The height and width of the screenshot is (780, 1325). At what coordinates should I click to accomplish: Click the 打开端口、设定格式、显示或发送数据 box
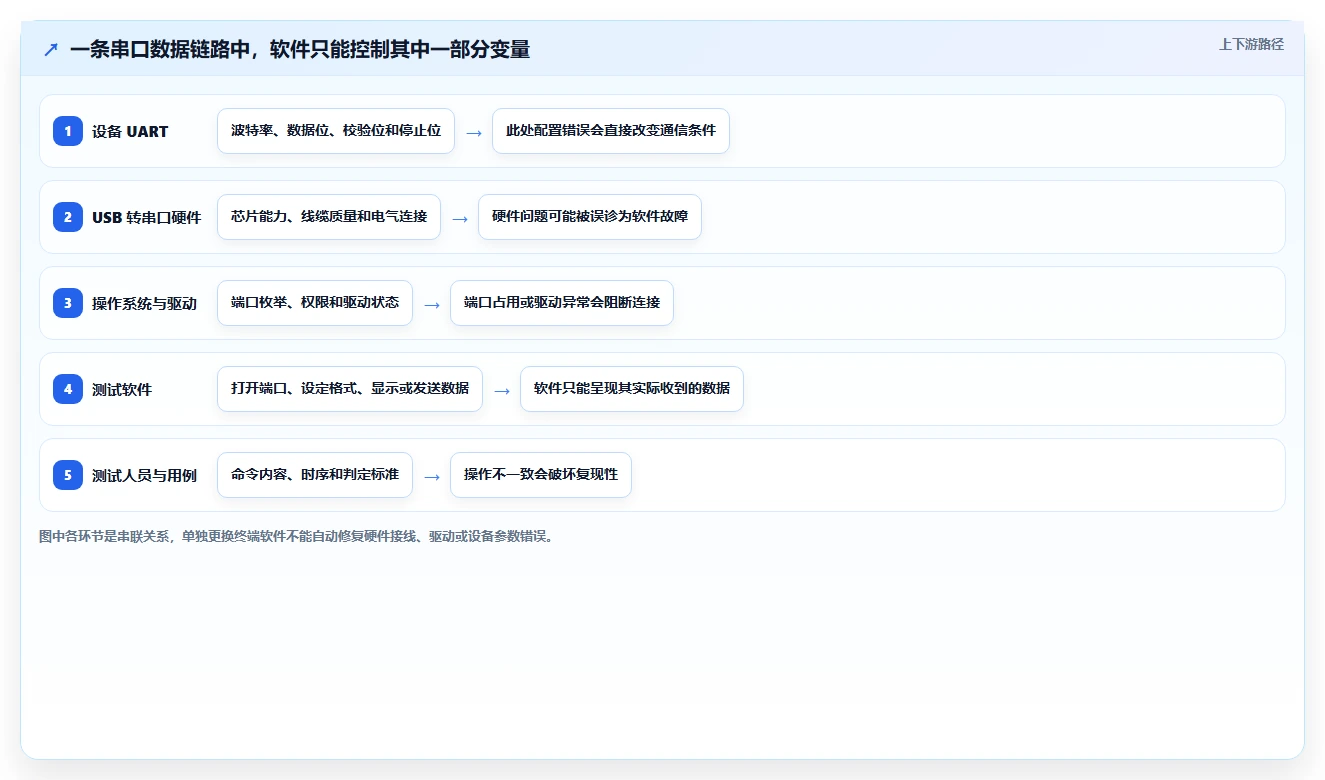point(350,389)
